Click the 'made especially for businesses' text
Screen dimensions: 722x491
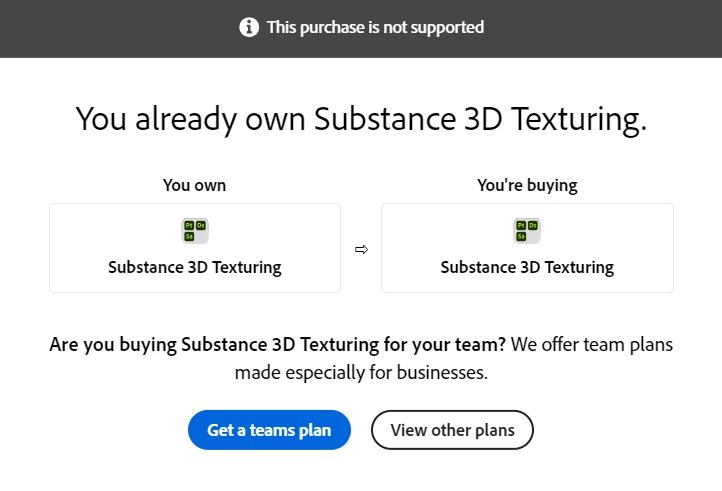click(x=361, y=373)
